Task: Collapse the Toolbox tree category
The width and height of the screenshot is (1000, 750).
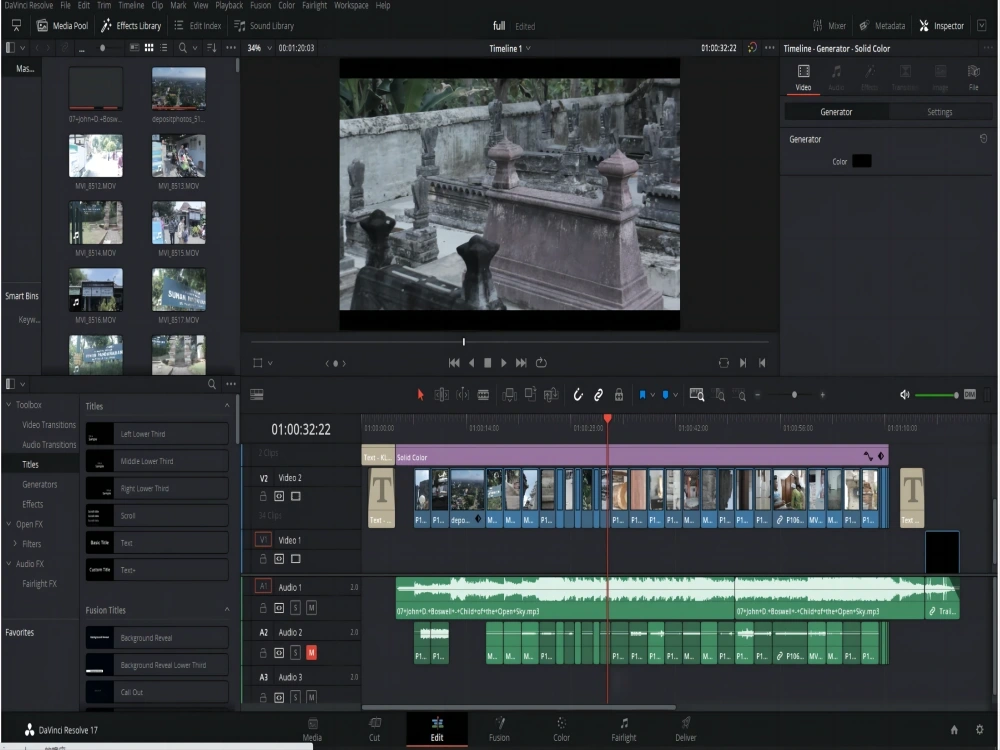Action: 9,404
